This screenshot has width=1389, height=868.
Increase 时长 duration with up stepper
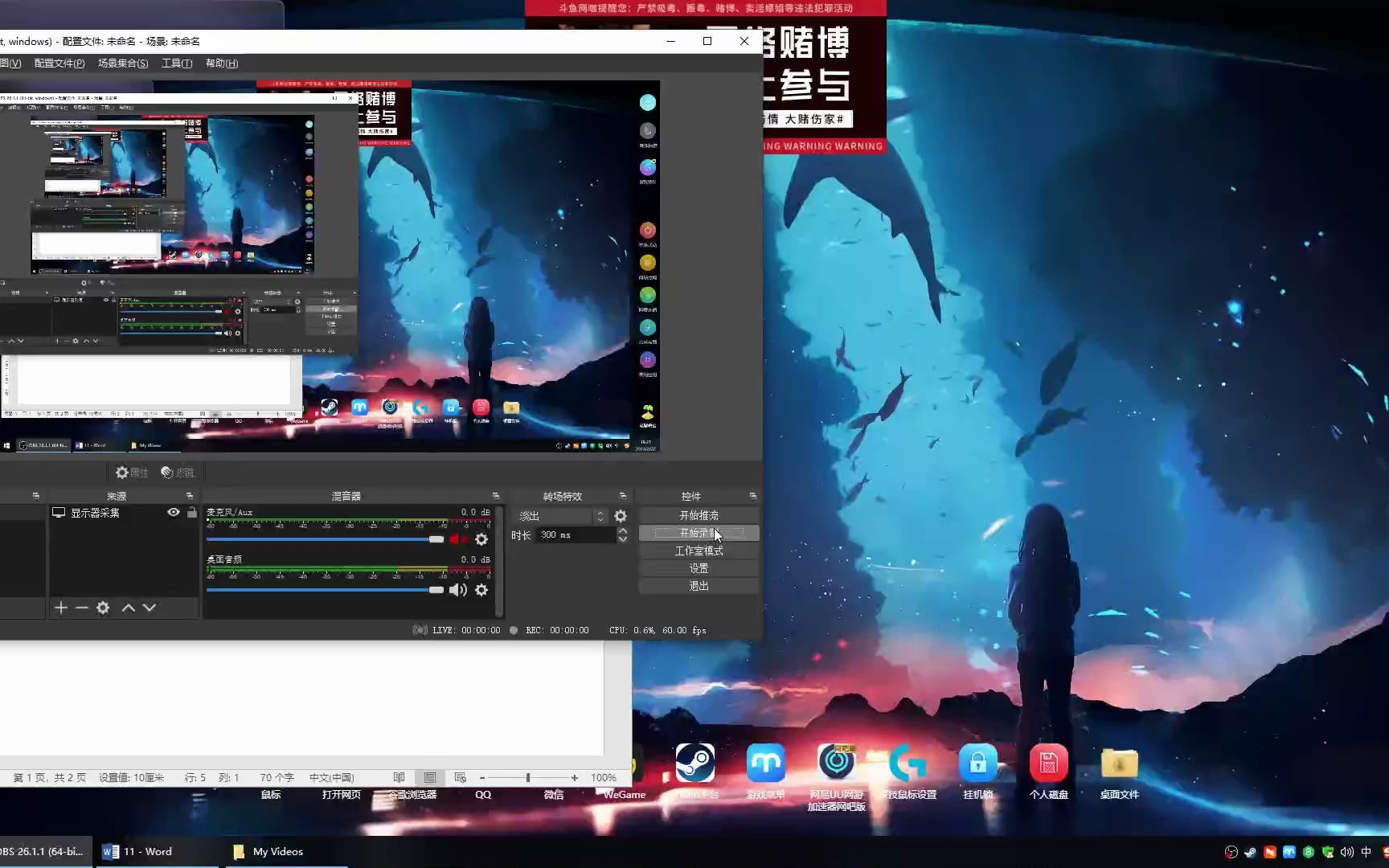click(x=622, y=530)
